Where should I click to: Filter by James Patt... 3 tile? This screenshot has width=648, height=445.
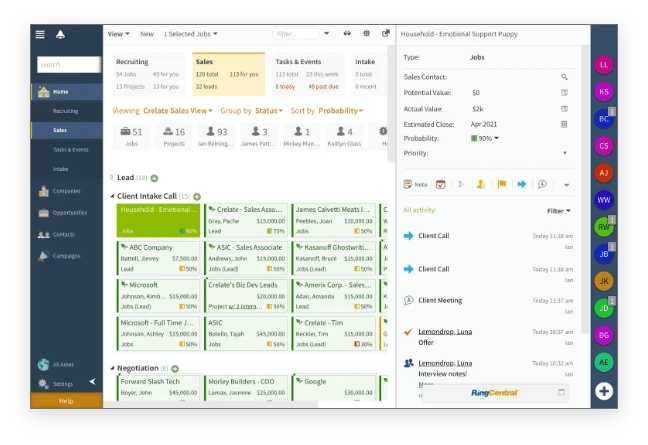pos(259,136)
